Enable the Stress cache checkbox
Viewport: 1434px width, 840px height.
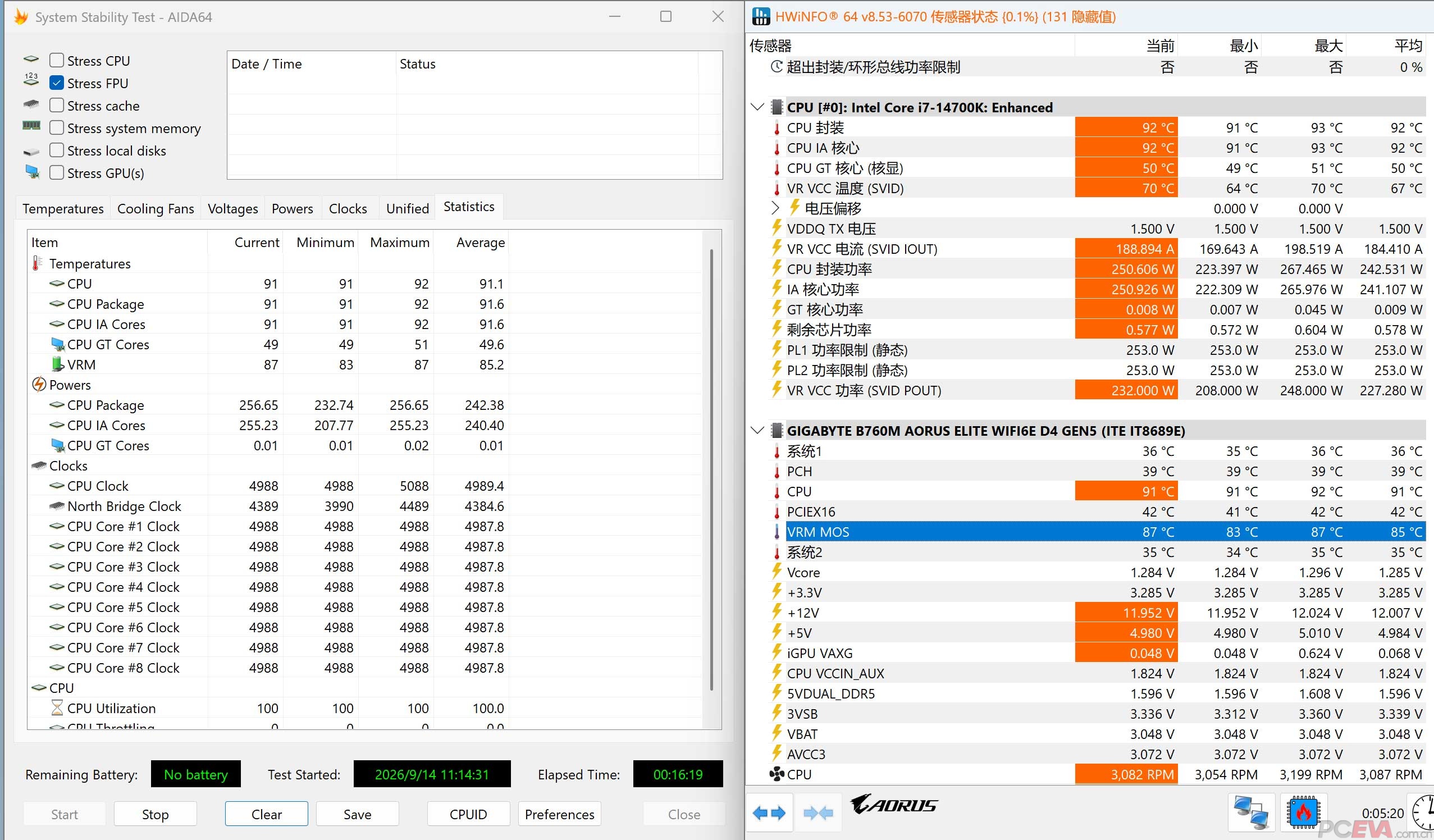pyautogui.click(x=56, y=106)
